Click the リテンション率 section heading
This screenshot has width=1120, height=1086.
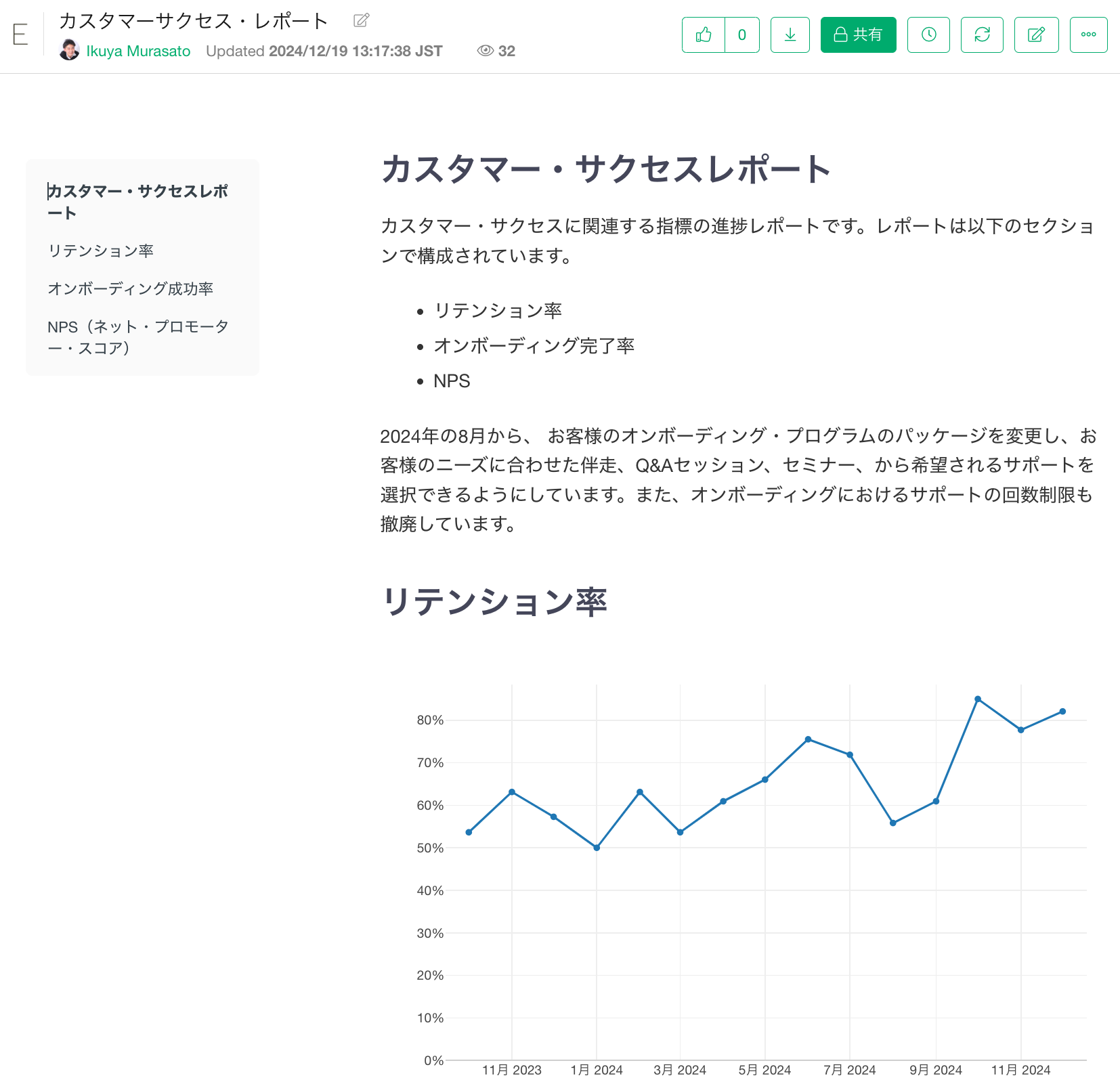tap(494, 602)
